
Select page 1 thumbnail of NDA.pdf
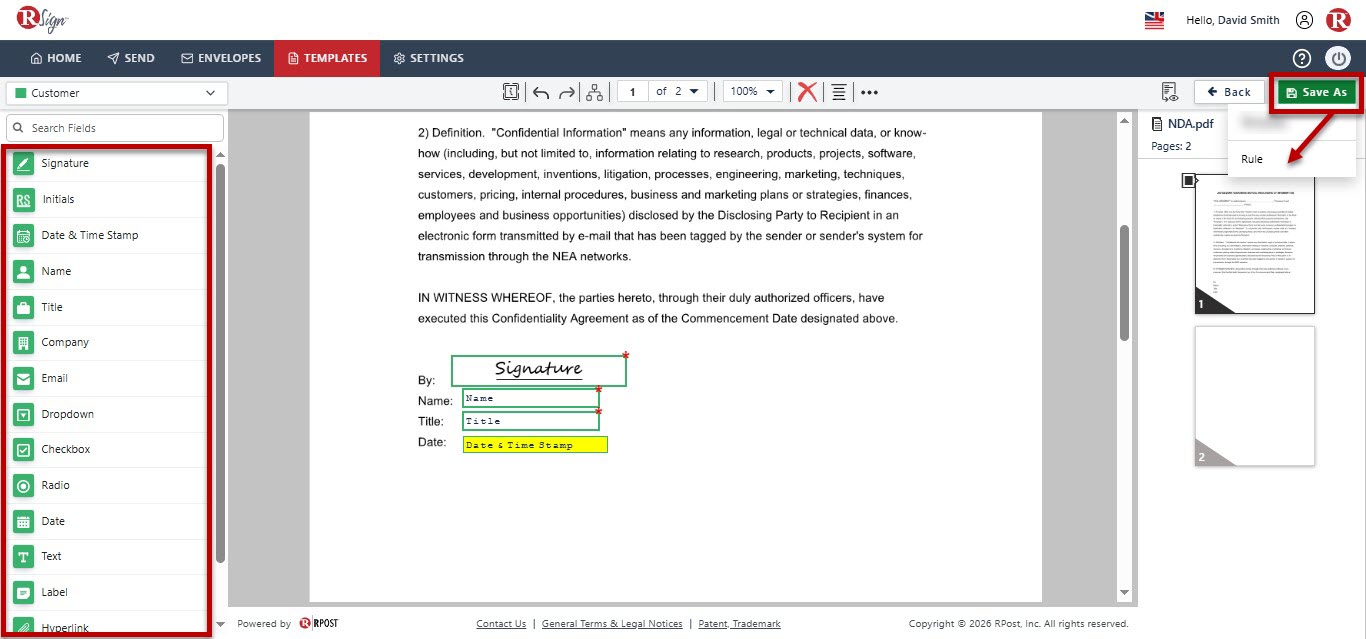[x=1254, y=243]
